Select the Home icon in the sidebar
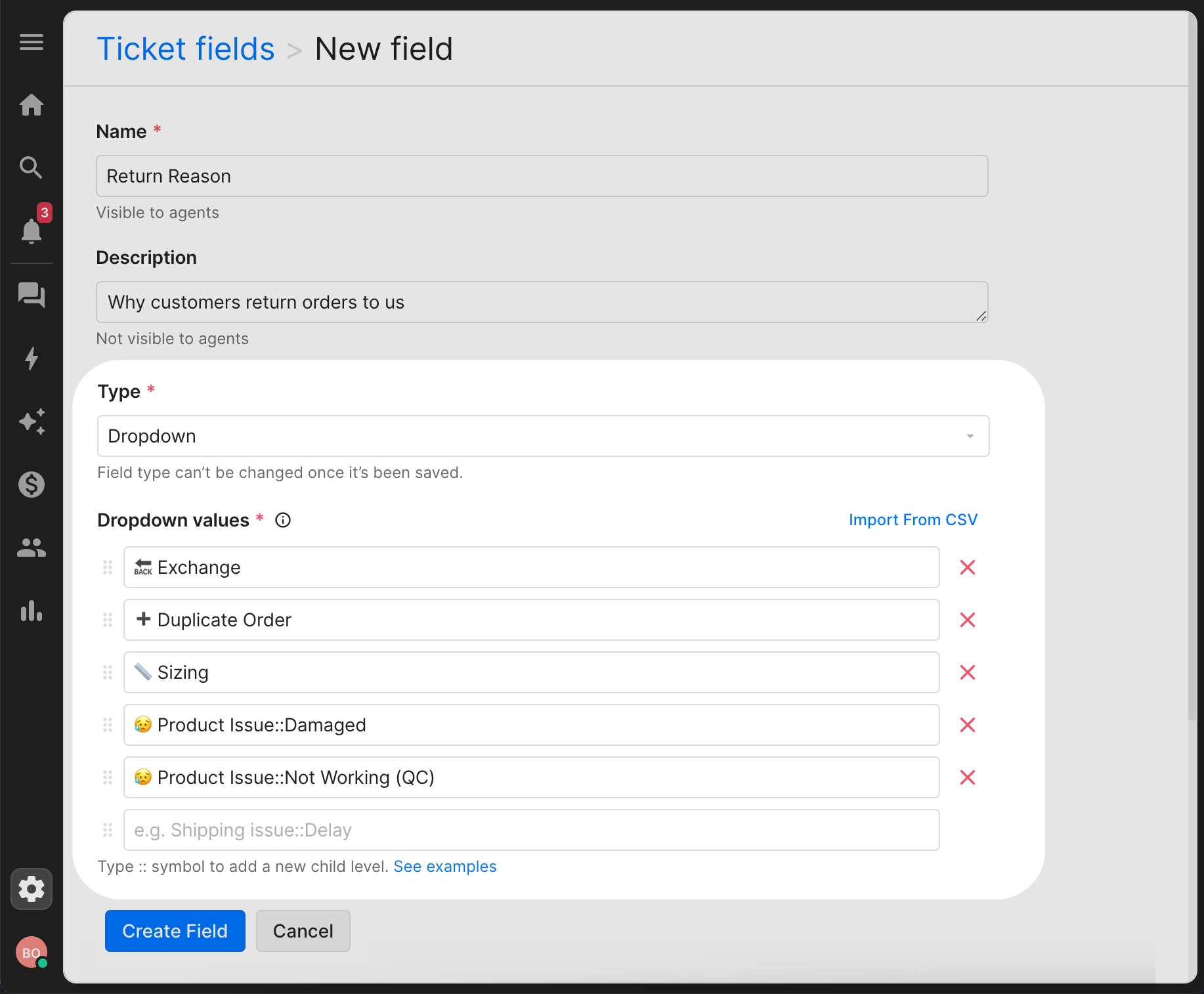 coord(31,105)
